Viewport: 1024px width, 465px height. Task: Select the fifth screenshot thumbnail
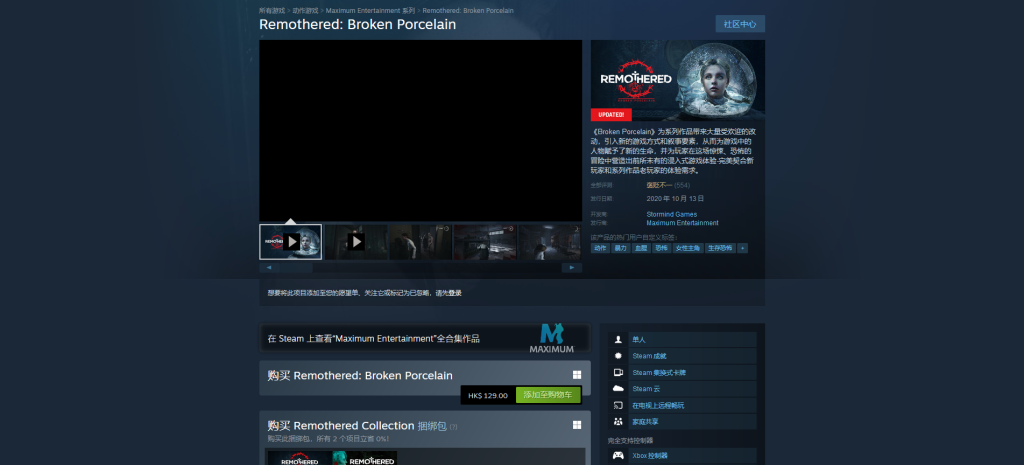550,242
